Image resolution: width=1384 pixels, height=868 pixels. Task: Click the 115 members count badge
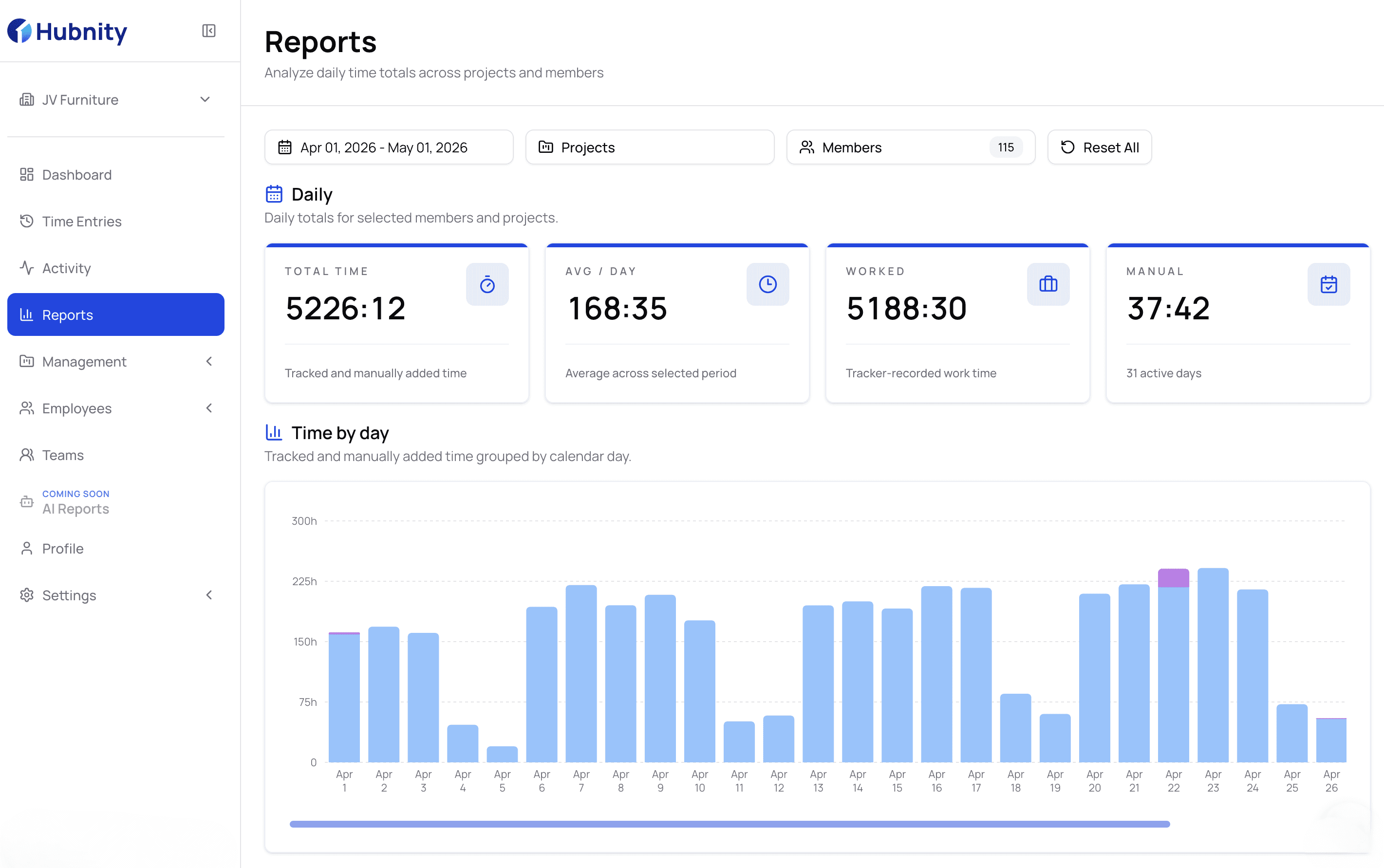tap(1006, 148)
